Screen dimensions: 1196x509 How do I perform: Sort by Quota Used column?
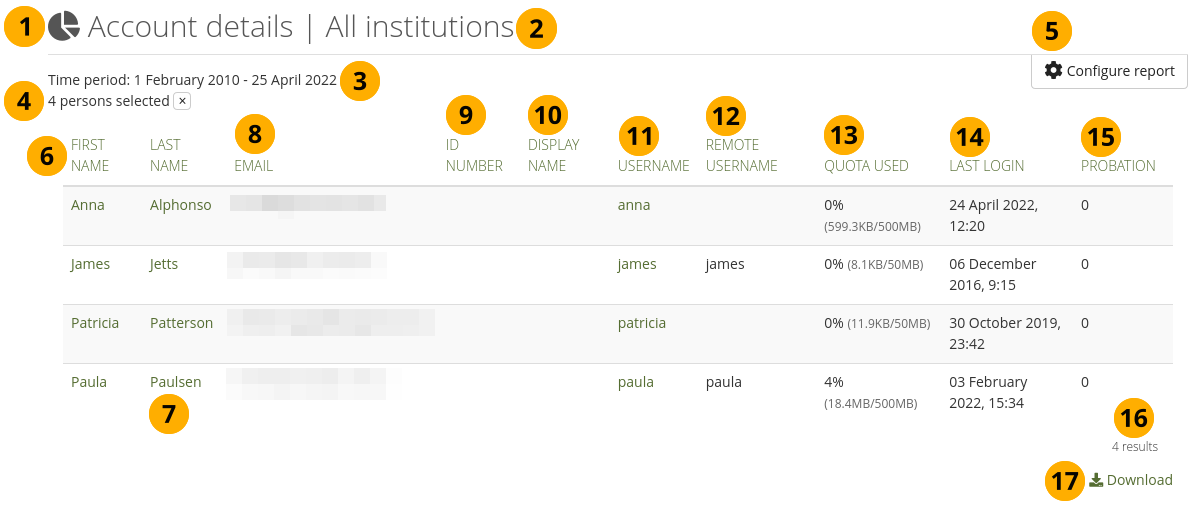(x=866, y=166)
